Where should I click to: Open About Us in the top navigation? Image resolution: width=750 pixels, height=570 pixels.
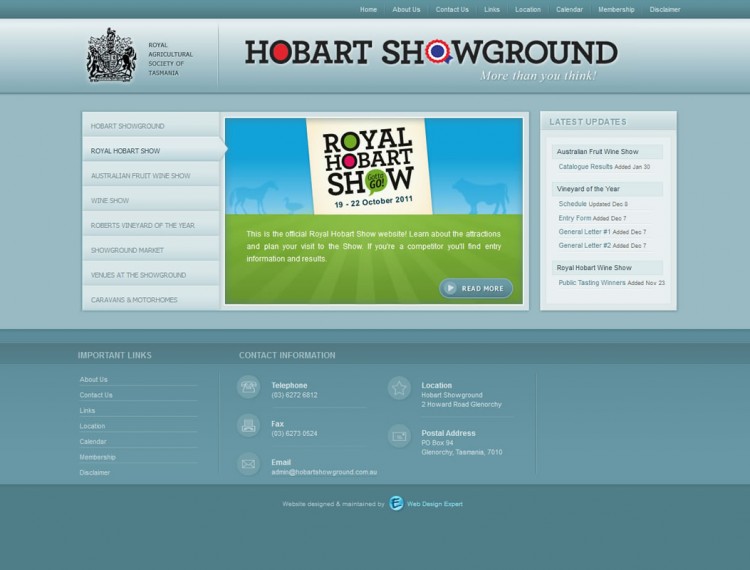(406, 10)
